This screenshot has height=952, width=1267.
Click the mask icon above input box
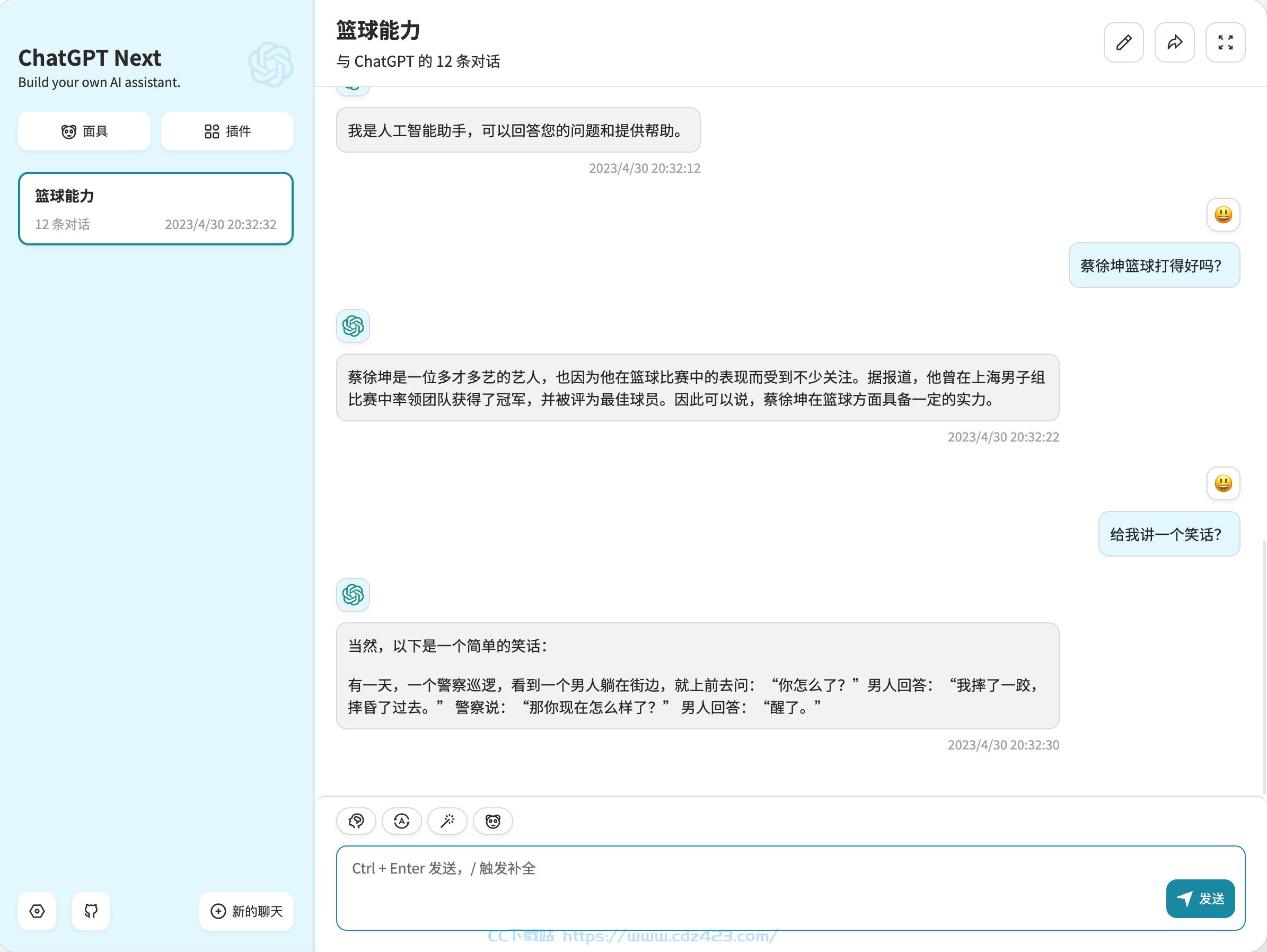pos(493,821)
